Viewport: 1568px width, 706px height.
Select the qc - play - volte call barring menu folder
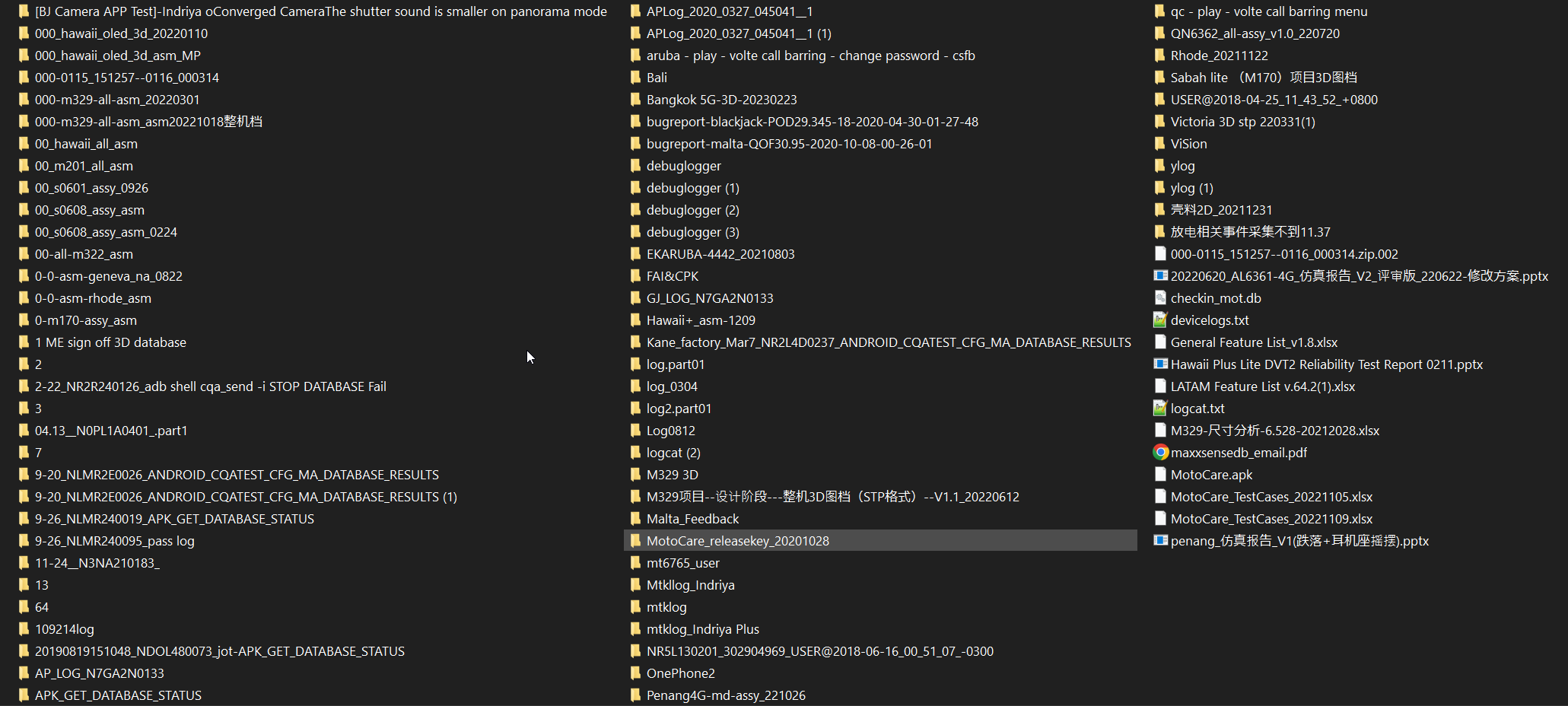(1269, 11)
